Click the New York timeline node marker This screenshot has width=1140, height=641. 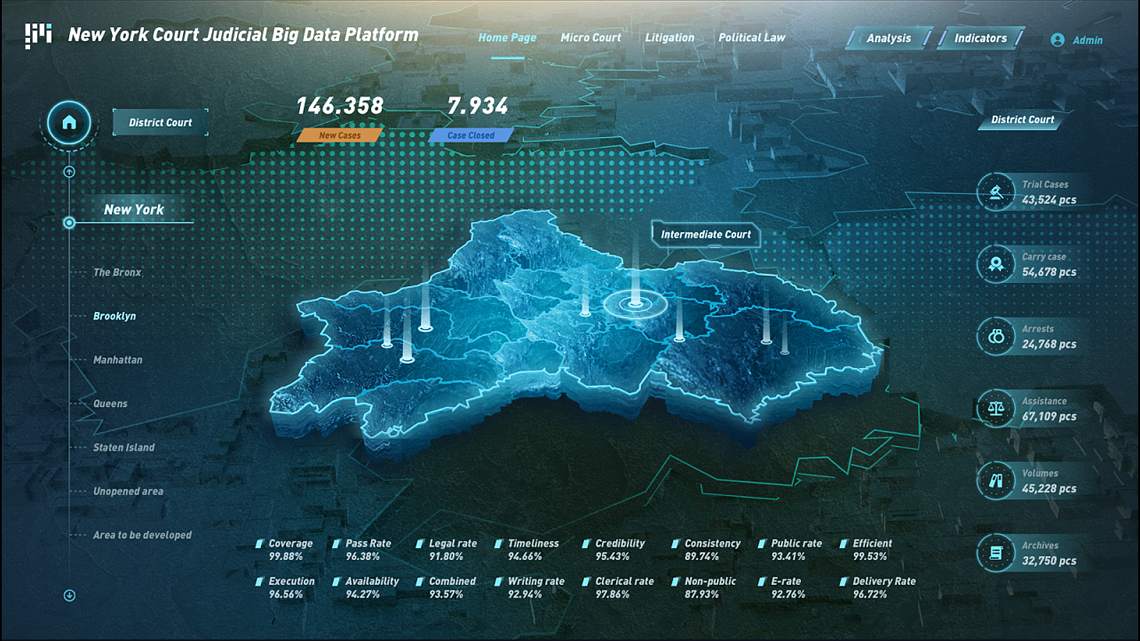[69, 222]
